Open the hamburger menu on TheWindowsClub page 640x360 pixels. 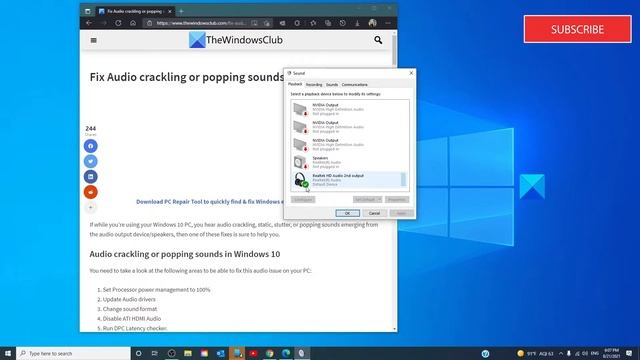pos(93,40)
